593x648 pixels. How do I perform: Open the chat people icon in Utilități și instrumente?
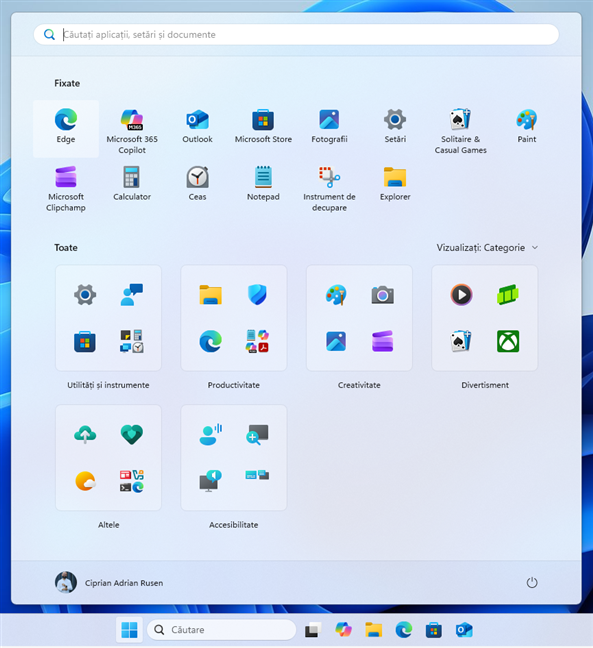[132, 295]
